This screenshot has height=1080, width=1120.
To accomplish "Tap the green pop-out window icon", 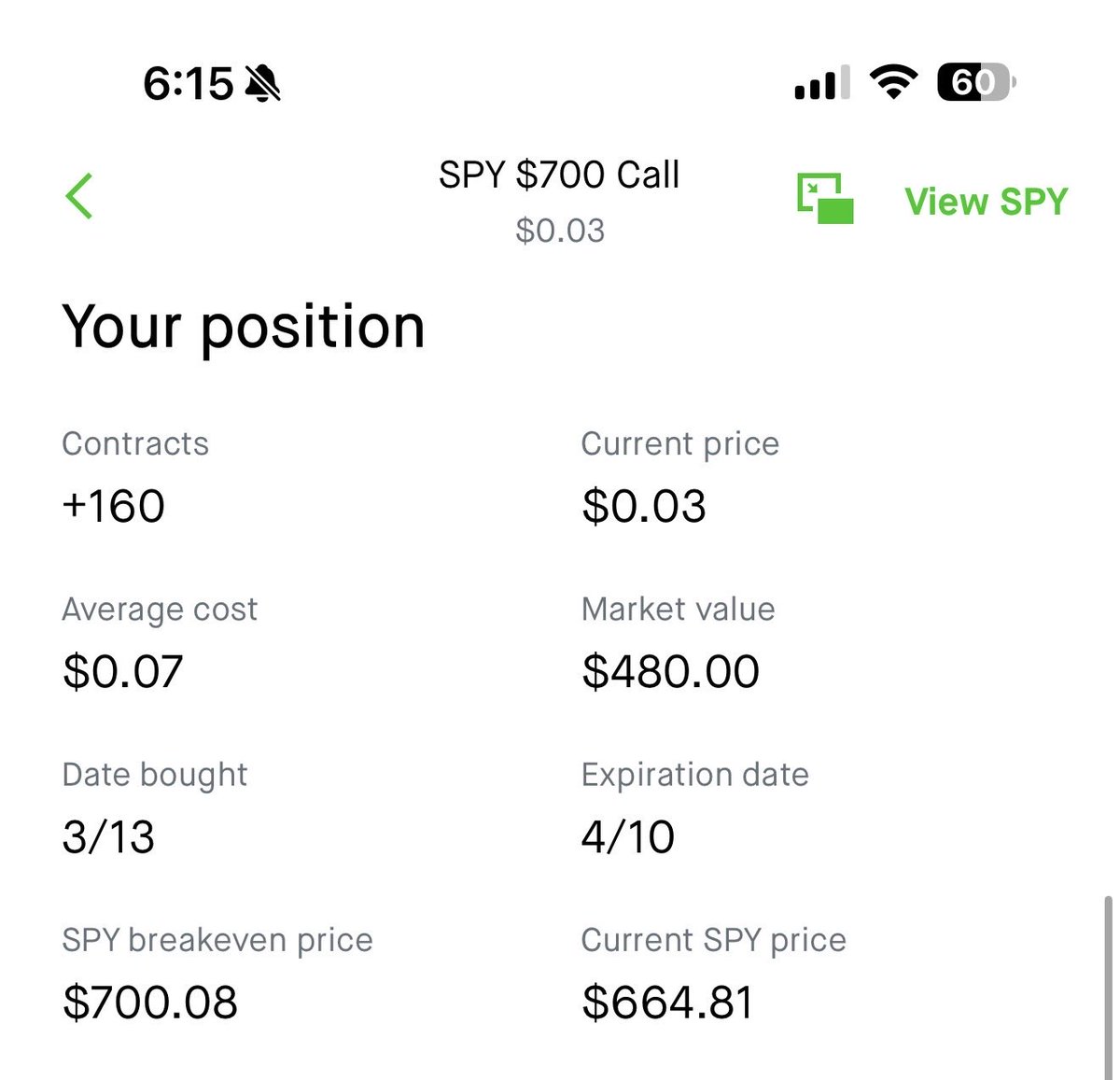I will tap(825, 199).
